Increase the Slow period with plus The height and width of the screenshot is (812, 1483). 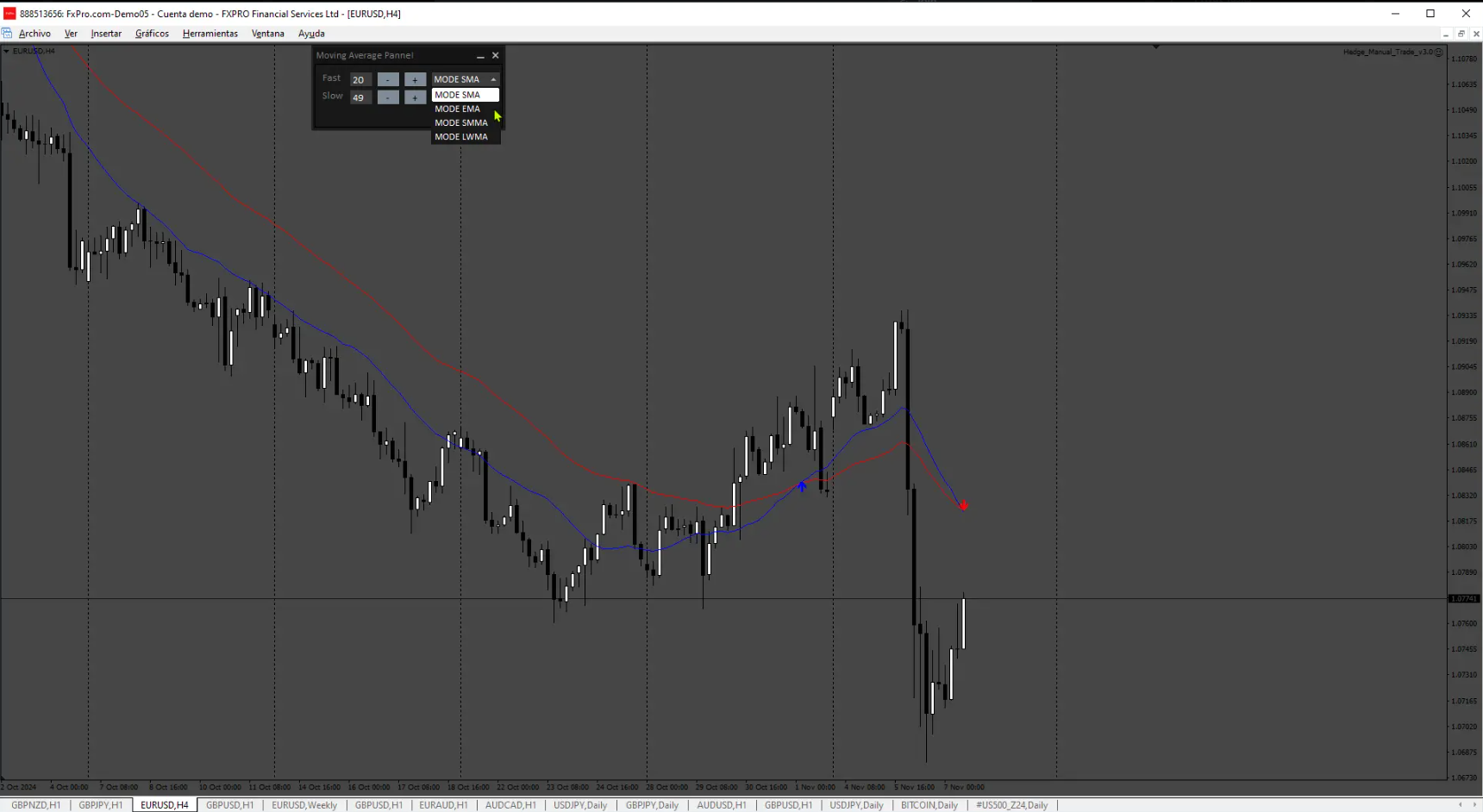[415, 97]
